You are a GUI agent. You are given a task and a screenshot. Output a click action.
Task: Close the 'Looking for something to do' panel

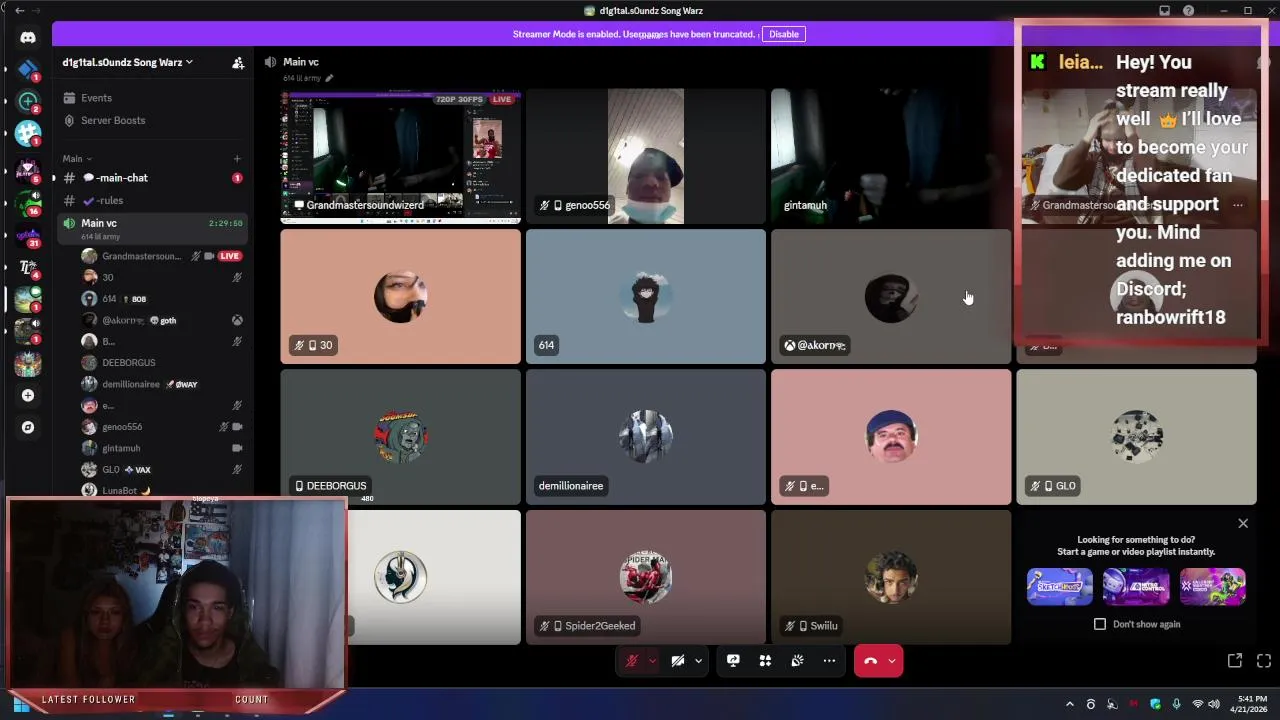click(1243, 523)
